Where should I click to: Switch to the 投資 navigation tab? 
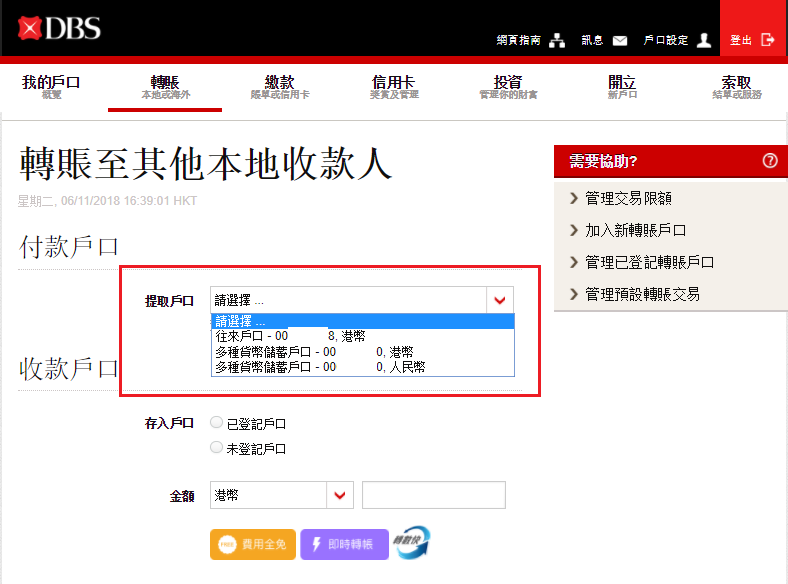(x=508, y=87)
